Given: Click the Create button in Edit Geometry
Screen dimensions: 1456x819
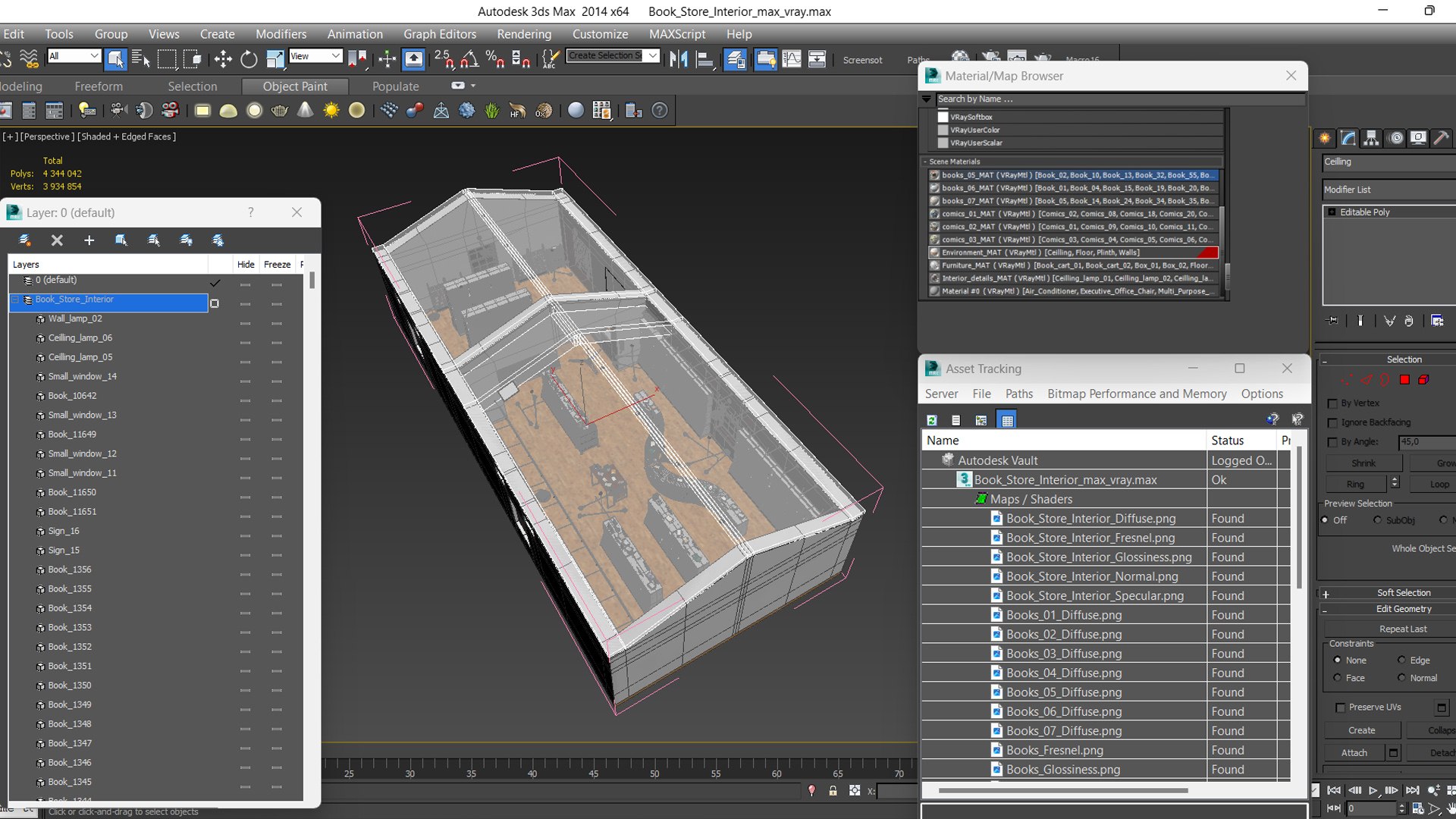Looking at the screenshot, I should [x=1361, y=730].
